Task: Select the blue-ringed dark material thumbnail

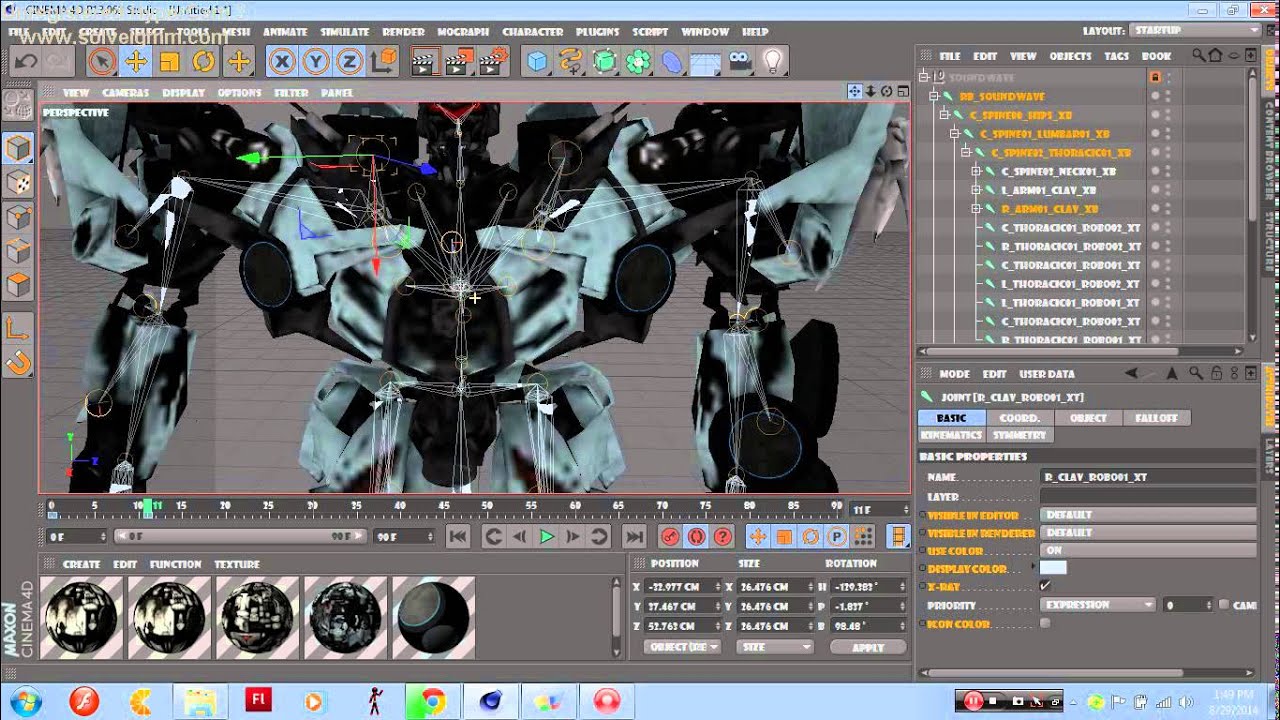Action: point(433,617)
